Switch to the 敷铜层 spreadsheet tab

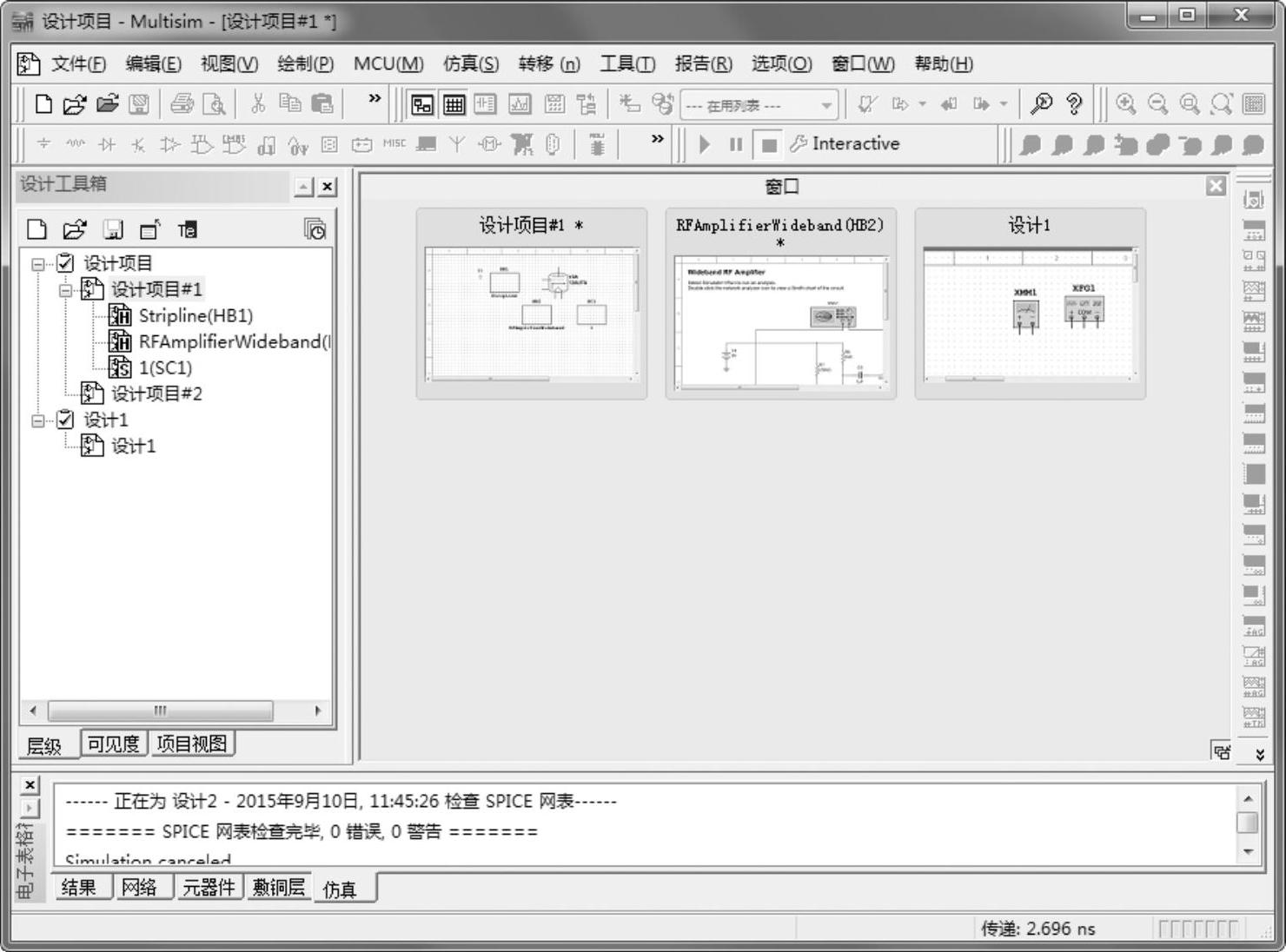(x=279, y=887)
